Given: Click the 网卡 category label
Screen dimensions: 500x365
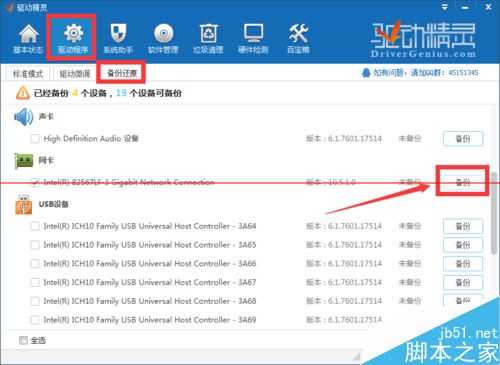Looking at the screenshot, I should [x=46, y=160].
